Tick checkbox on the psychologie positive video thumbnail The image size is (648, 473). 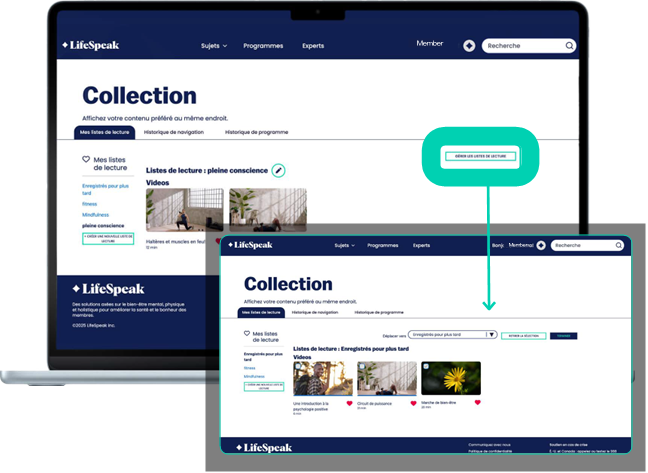(x=297, y=366)
